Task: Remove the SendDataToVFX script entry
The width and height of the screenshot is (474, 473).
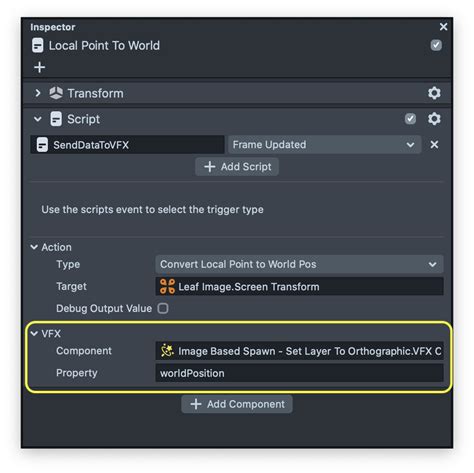Action: coord(434,145)
